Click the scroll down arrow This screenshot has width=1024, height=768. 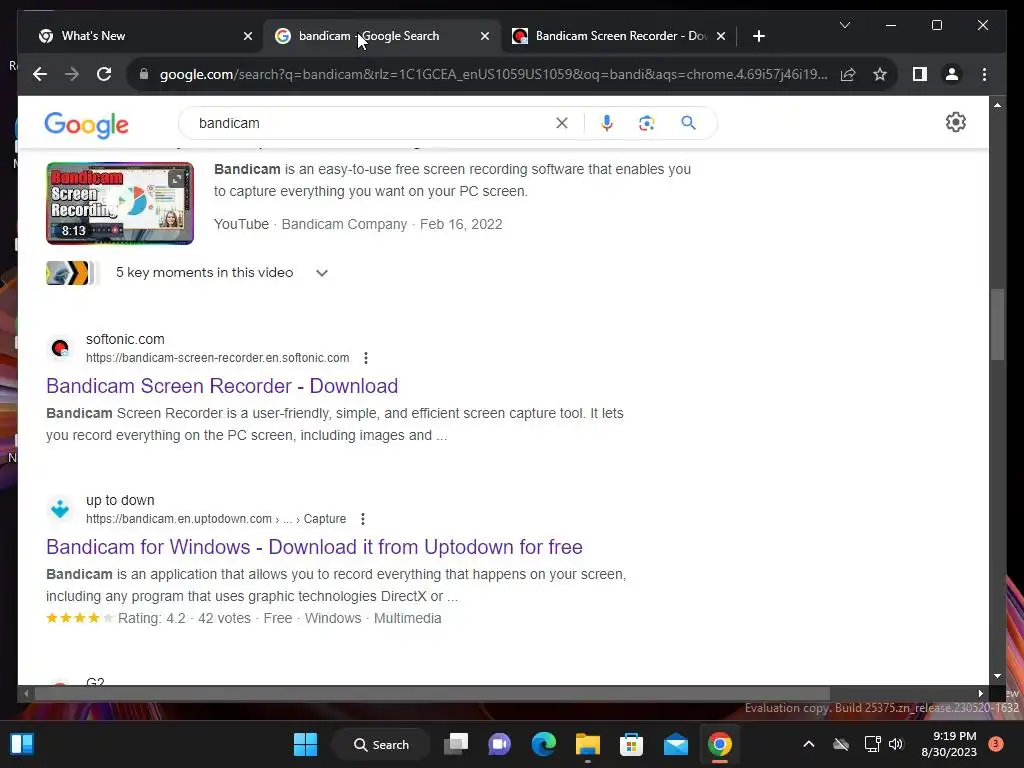(x=997, y=677)
